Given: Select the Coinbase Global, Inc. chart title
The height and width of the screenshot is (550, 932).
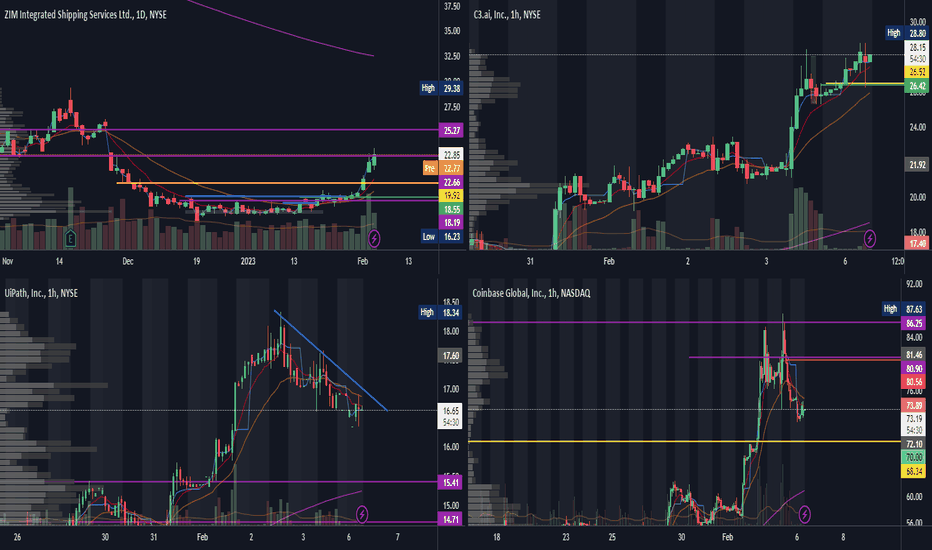Looking at the screenshot, I should pyautogui.click(x=531, y=293).
